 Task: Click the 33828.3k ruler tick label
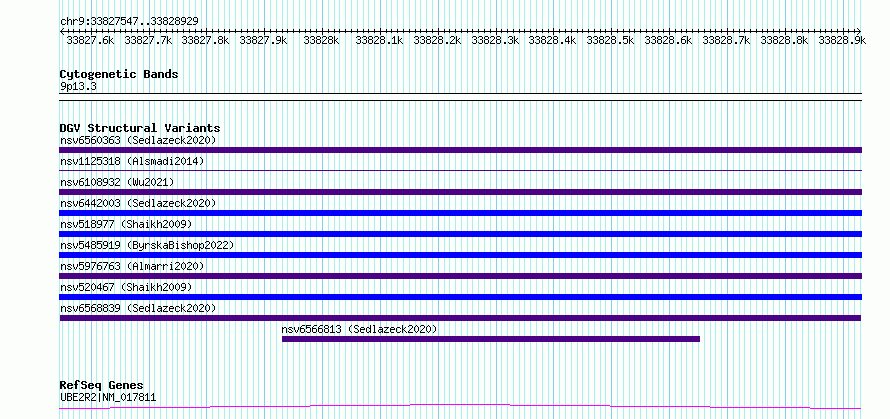496,40
